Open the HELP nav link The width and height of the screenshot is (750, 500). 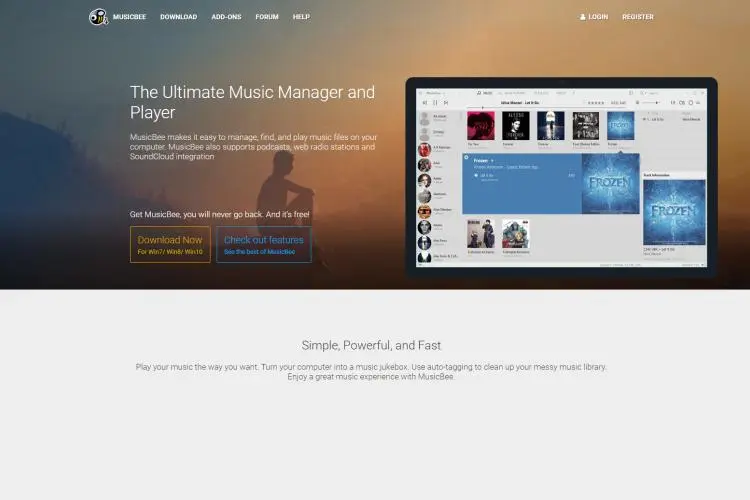click(301, 17)
